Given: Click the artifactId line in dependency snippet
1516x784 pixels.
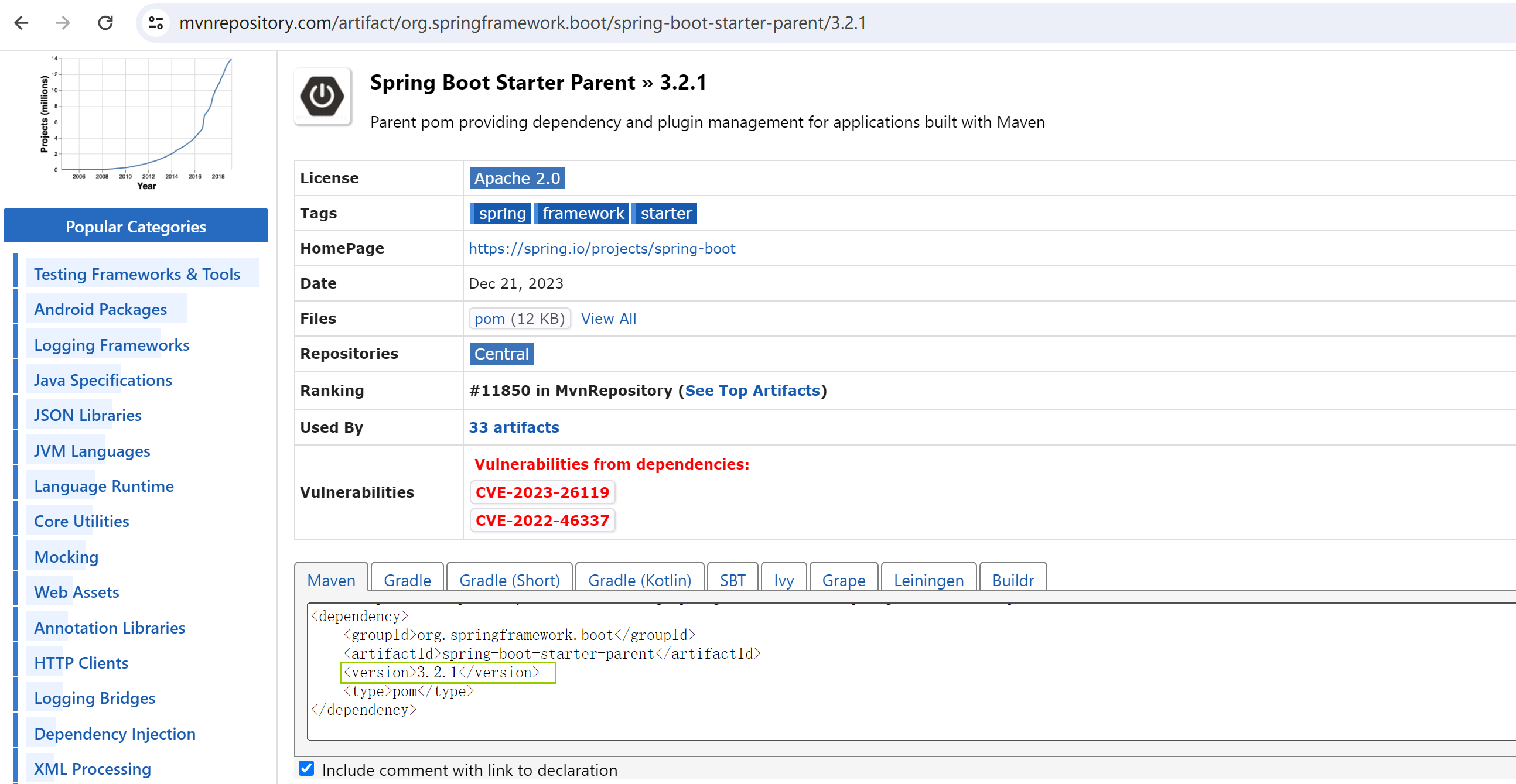Looking at the screenshot, I should [552, 653].
